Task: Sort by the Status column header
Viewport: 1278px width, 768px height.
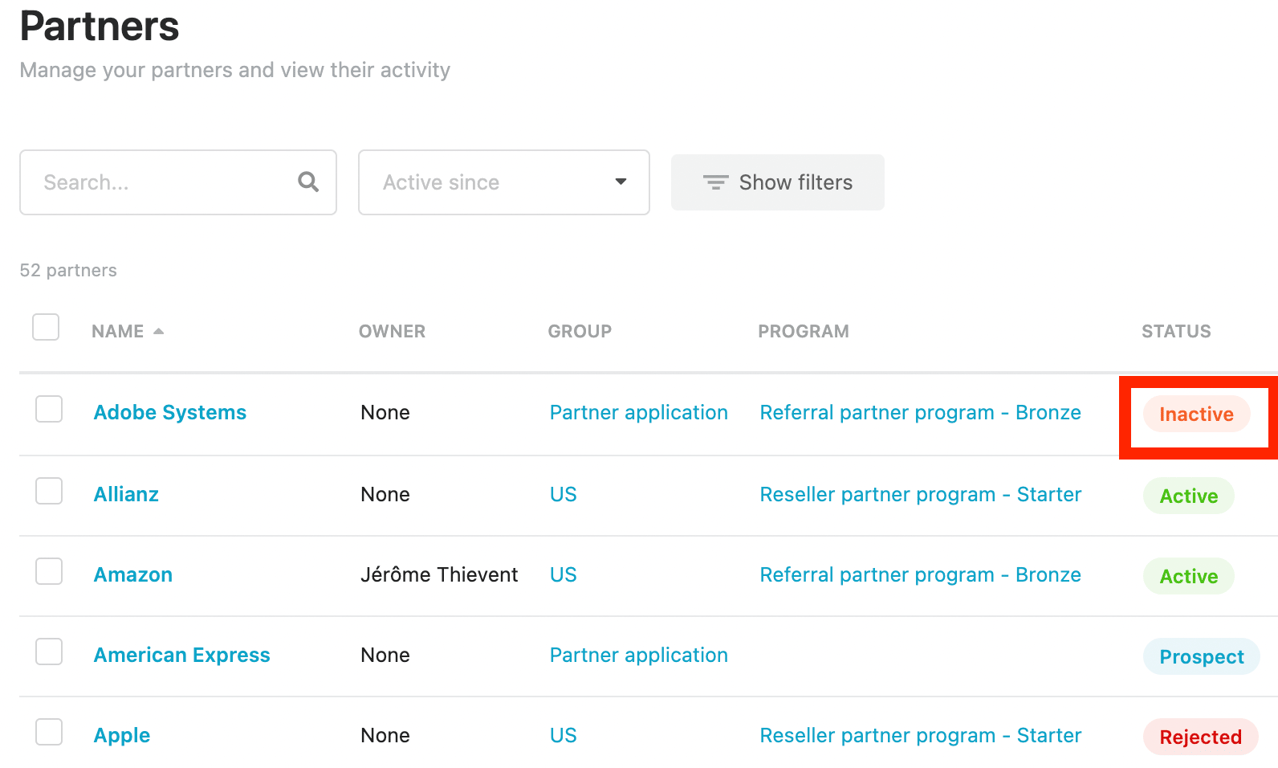Action: [x=1176, y=331]
